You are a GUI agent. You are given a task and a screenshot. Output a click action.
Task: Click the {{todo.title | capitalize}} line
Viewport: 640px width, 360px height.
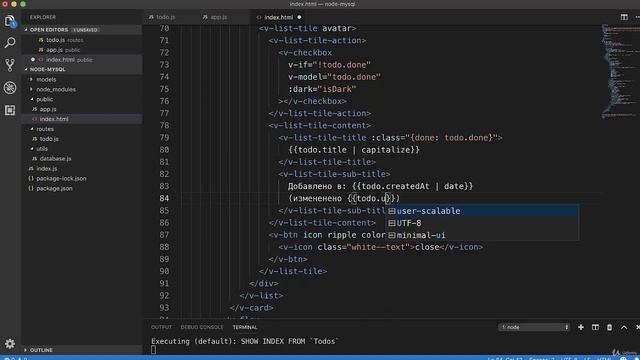pos(354,150)
